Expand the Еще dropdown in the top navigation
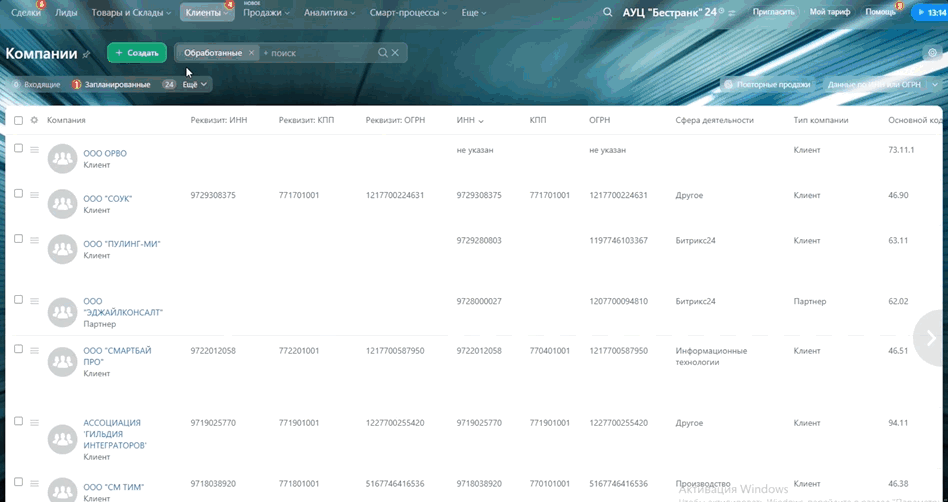This screenshot has width=948, height=502. pyautogui.click(x=473, y=13)
